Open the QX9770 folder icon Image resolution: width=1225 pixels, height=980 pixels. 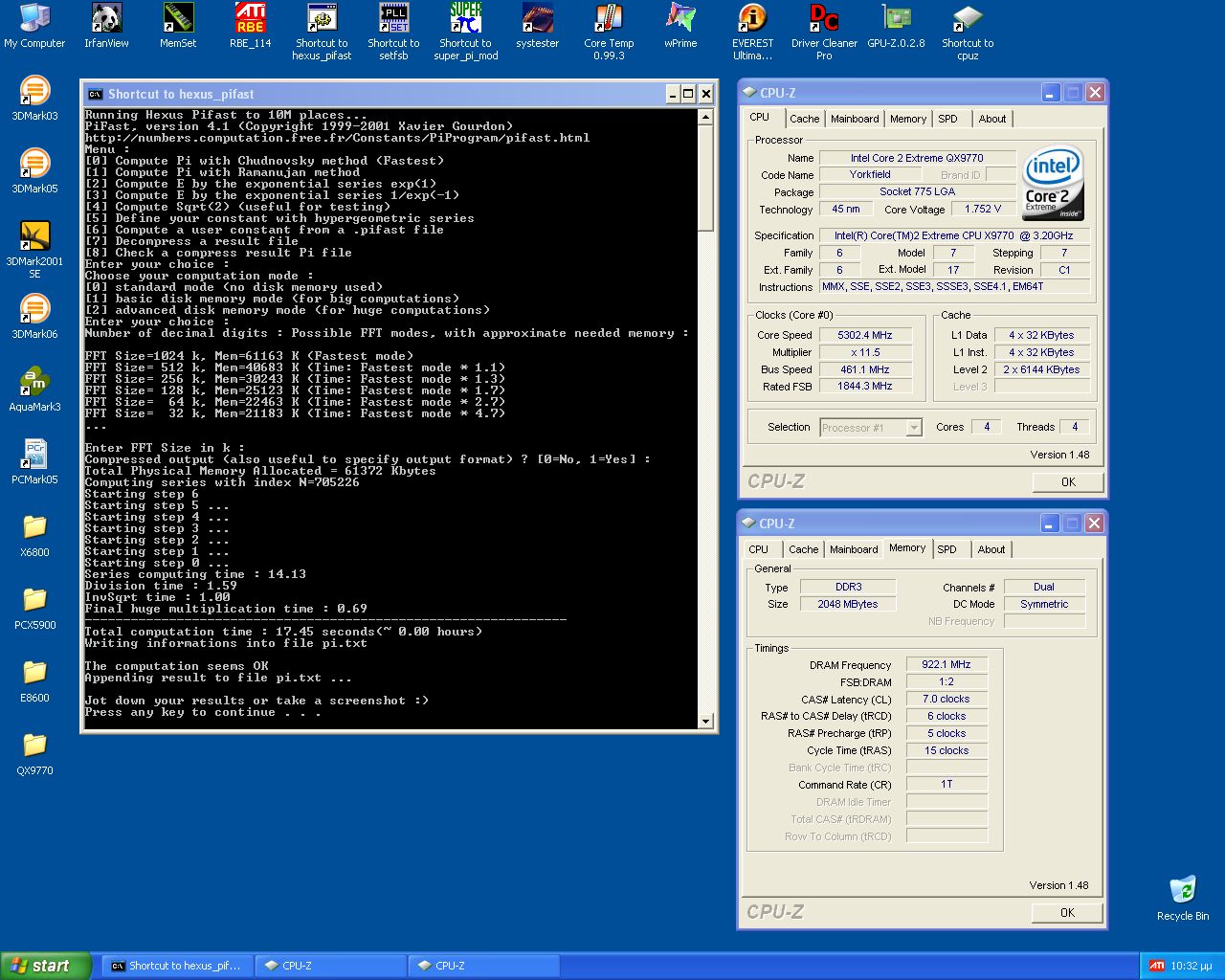[x=34, y=753]
